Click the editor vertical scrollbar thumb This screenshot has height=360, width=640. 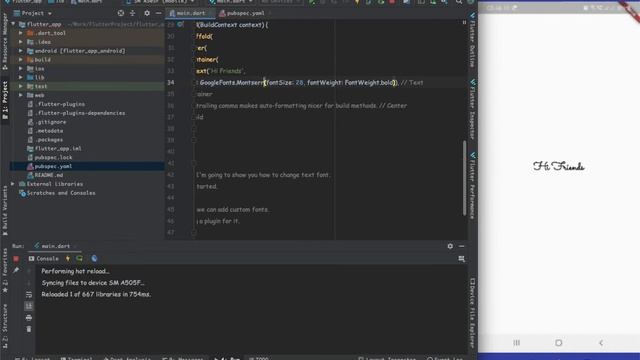464,178
